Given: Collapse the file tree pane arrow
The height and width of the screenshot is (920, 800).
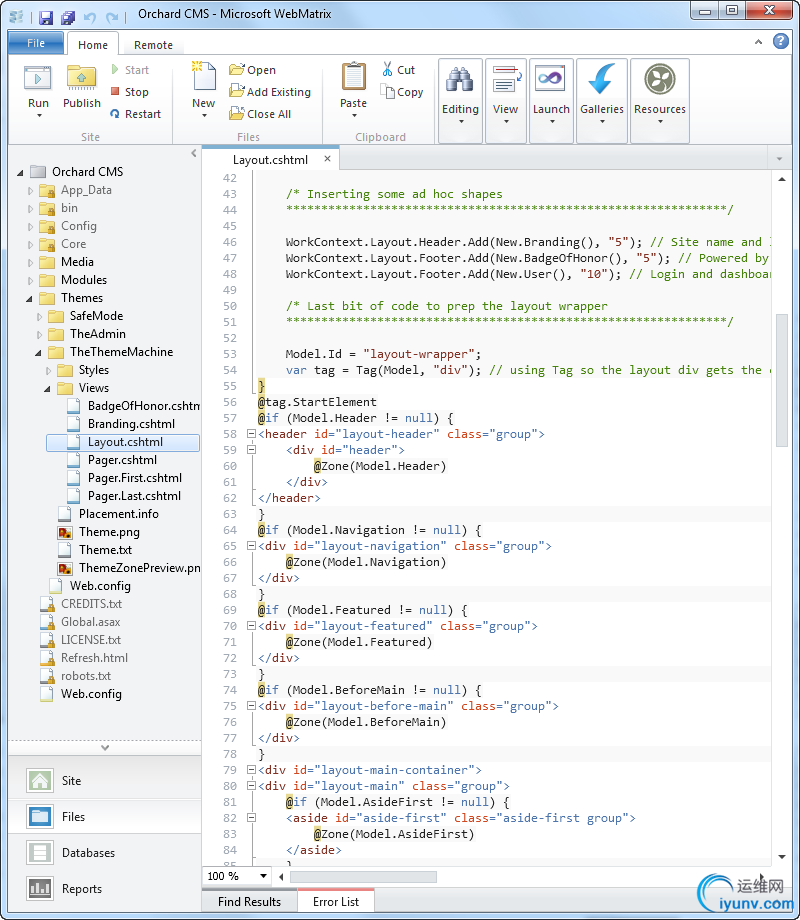Looking at the screenshot, I should click(194, 153).
